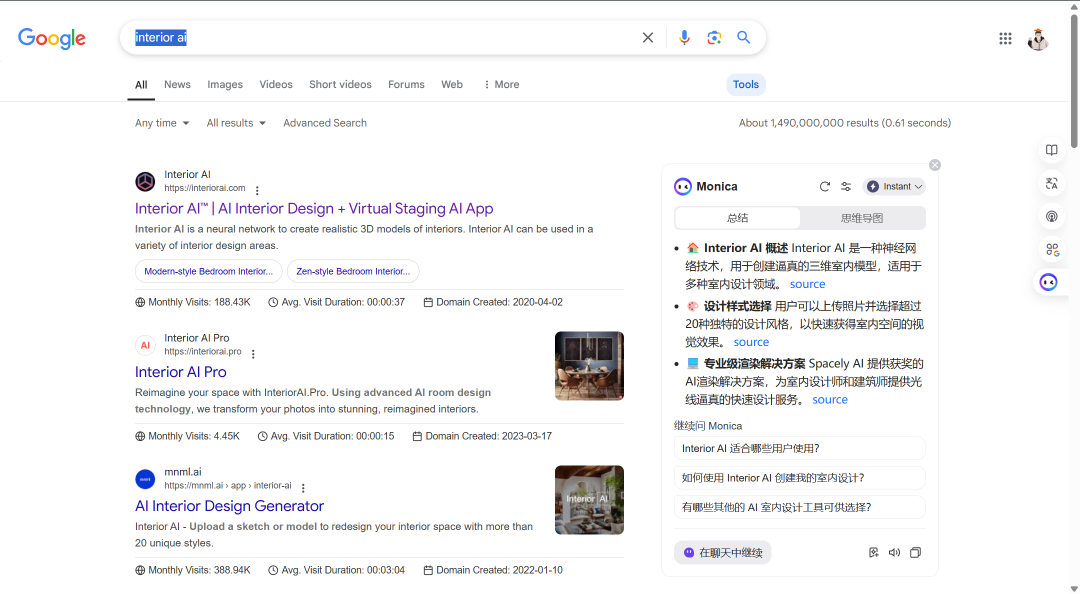Click the Monica save-to-memo icon

873,553
